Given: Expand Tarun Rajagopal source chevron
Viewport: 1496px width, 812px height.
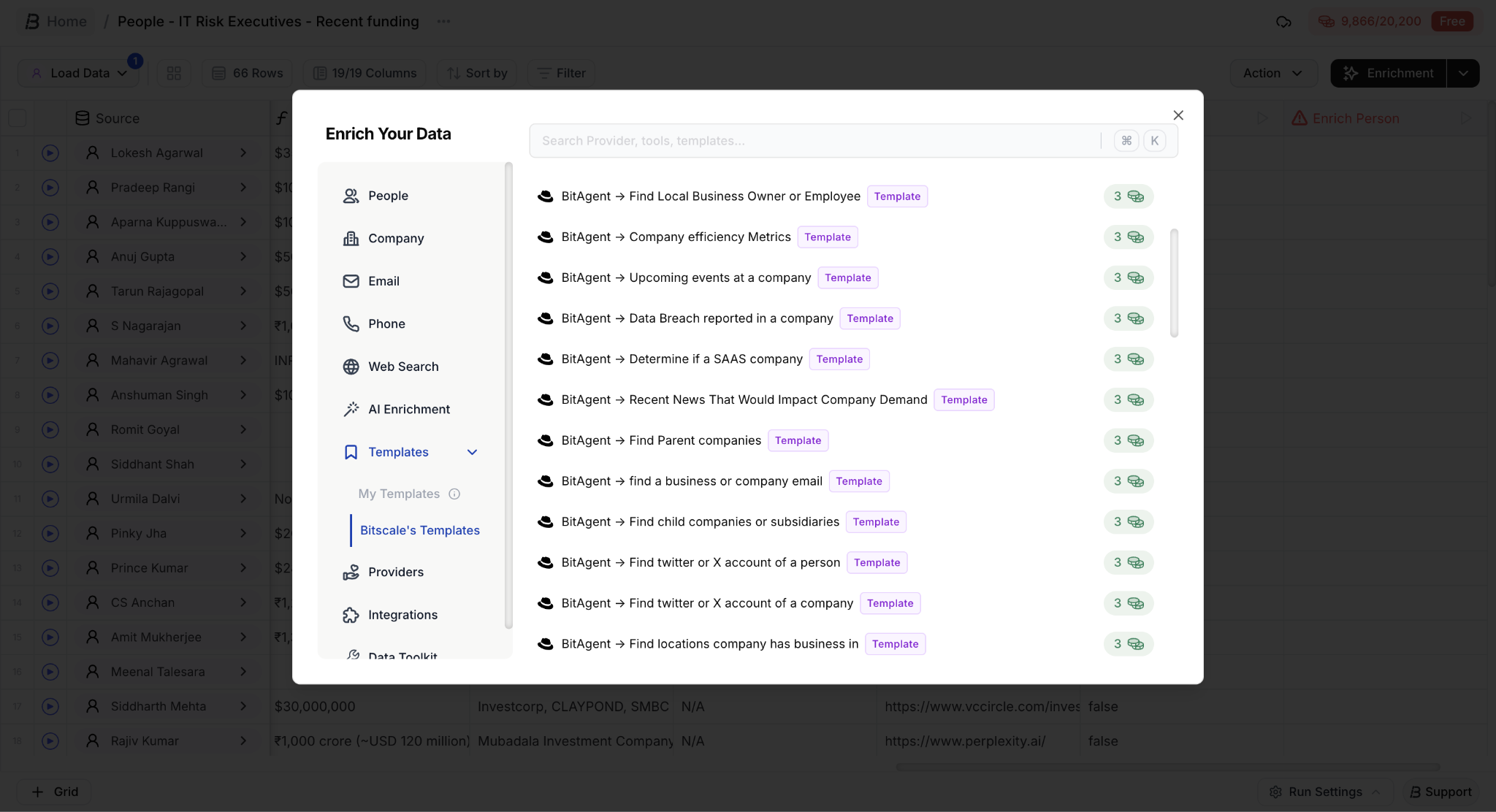Looking at the screenshot, I should 243,291.
